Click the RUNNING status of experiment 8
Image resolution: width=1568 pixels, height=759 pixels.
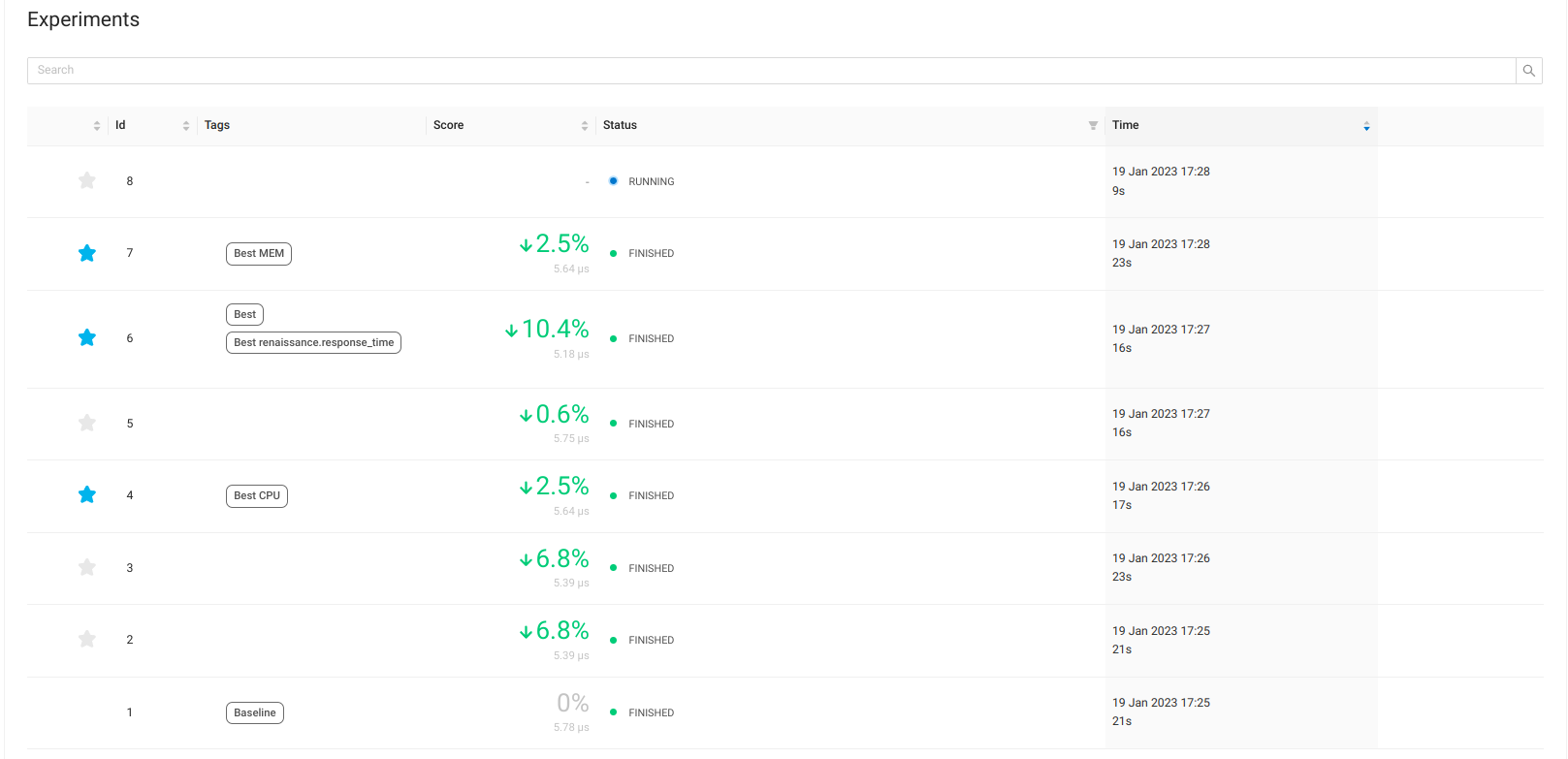[651, 182]
